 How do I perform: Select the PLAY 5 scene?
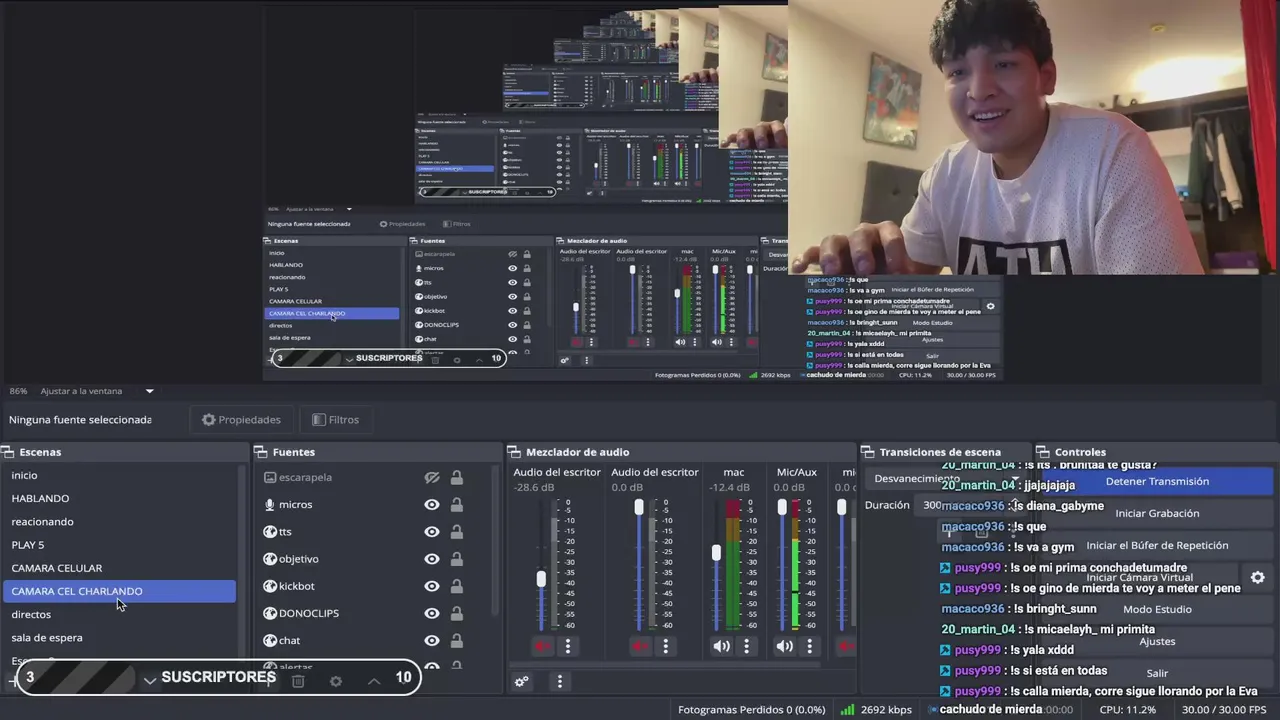coord(120,545)
